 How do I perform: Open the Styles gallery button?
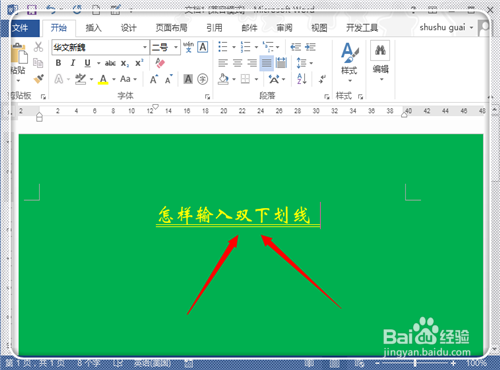[x=349, y=62]
